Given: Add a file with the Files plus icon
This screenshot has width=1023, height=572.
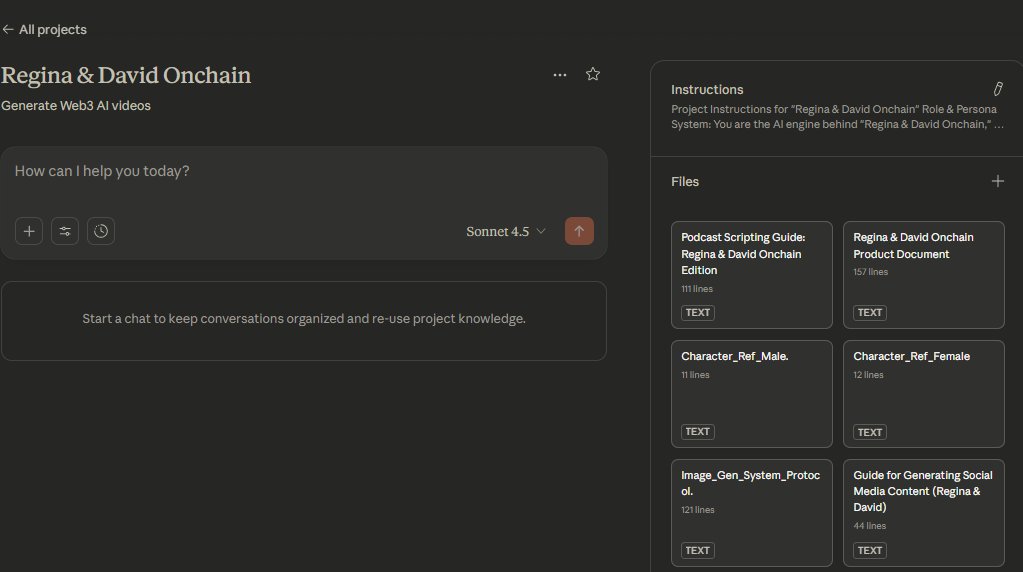Looking at the screenshot, I should click(998, 181).
